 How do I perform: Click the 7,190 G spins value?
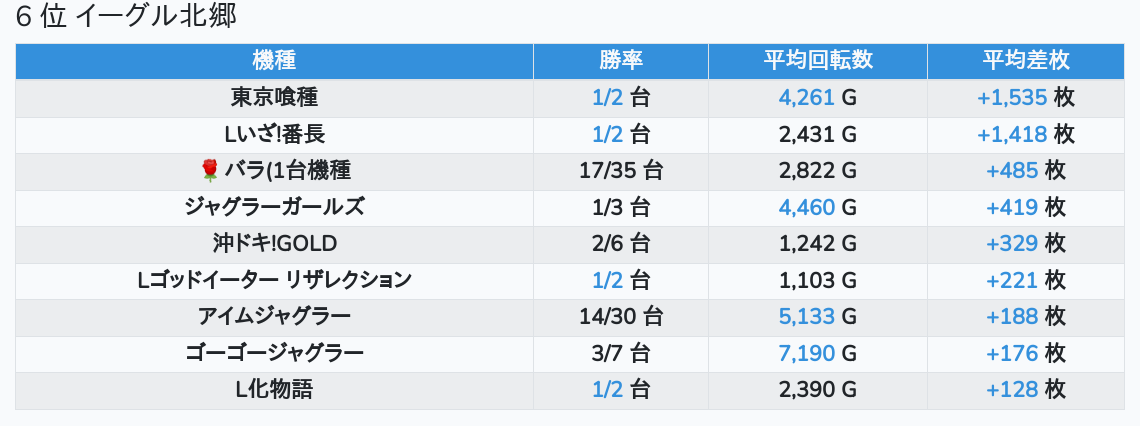(817, 353)
